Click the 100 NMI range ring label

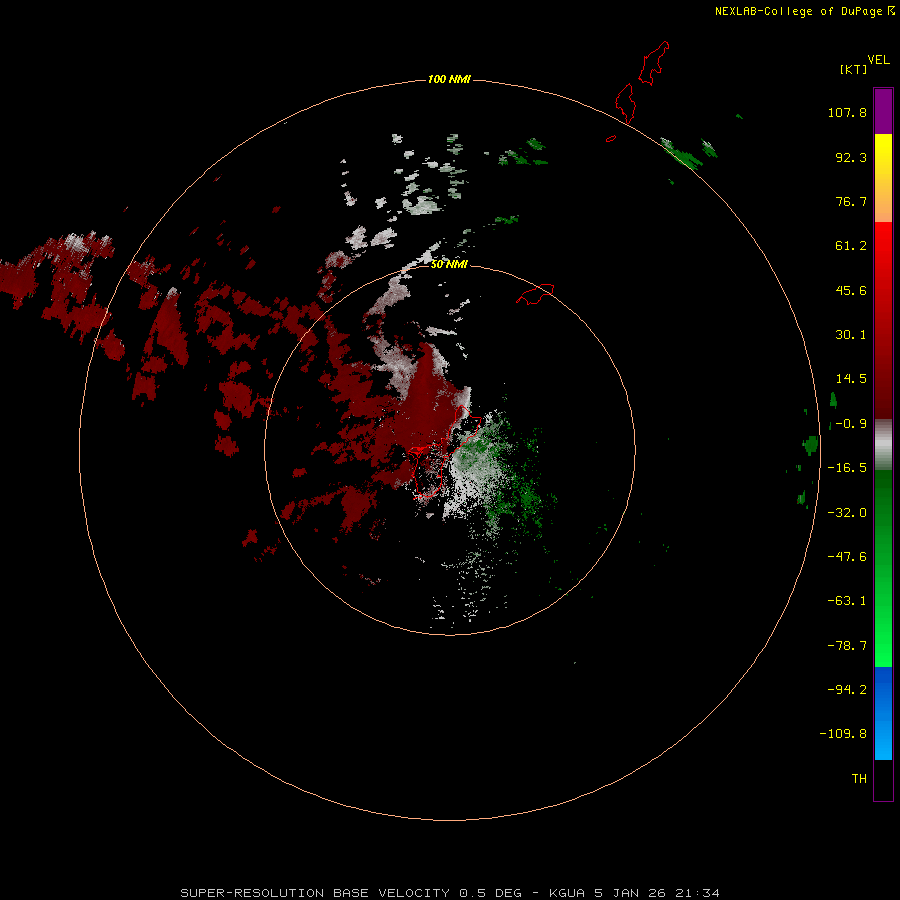(449, 79)
